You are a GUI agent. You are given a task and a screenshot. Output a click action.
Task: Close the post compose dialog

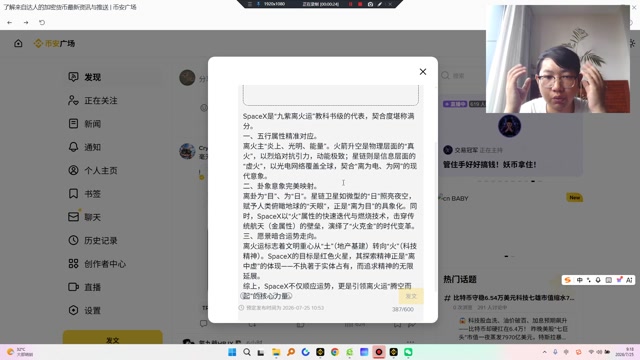(x=423, y=72)
